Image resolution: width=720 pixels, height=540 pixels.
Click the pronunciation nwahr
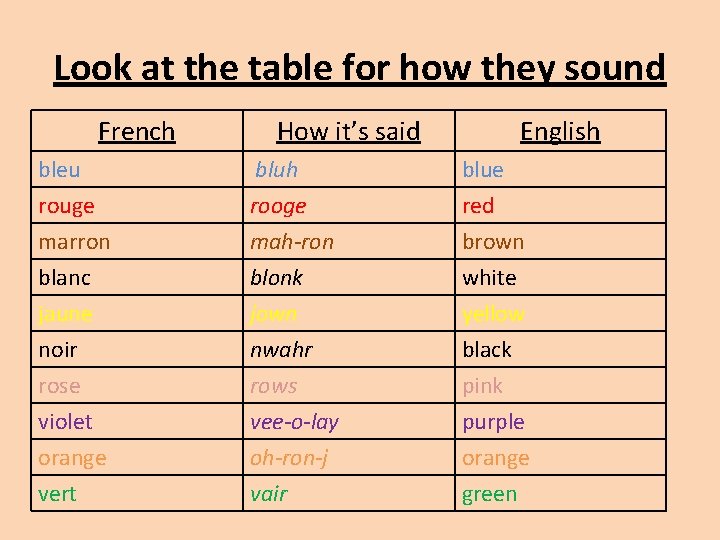pos(281,350)
